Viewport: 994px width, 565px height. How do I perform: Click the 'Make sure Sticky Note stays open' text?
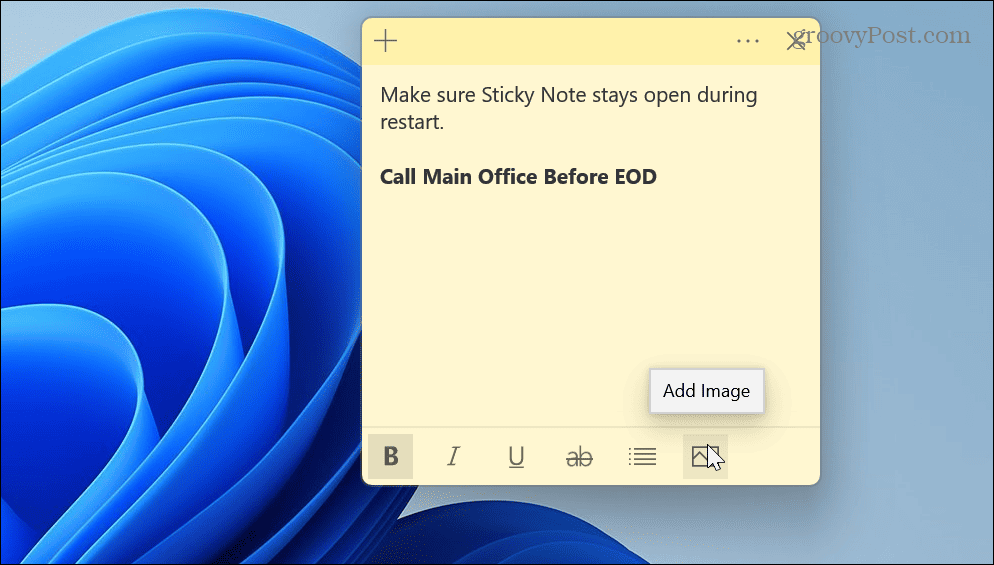(537, 95)
